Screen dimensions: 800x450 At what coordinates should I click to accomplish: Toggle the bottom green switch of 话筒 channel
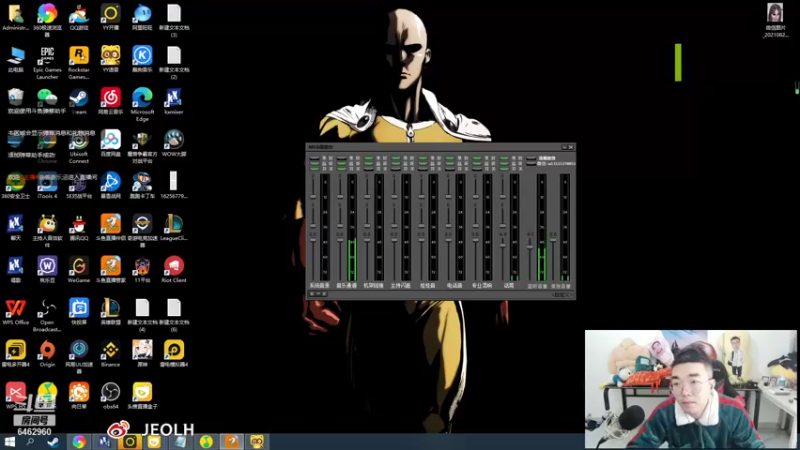(504, 168)
